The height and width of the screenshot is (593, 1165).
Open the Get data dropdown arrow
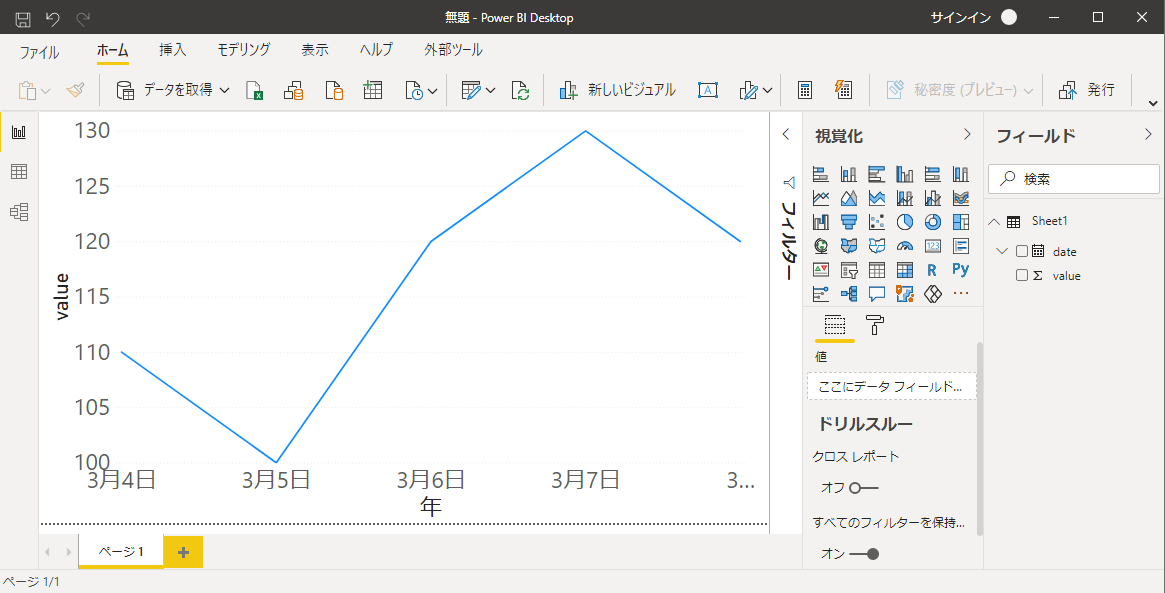coord(224,91)
